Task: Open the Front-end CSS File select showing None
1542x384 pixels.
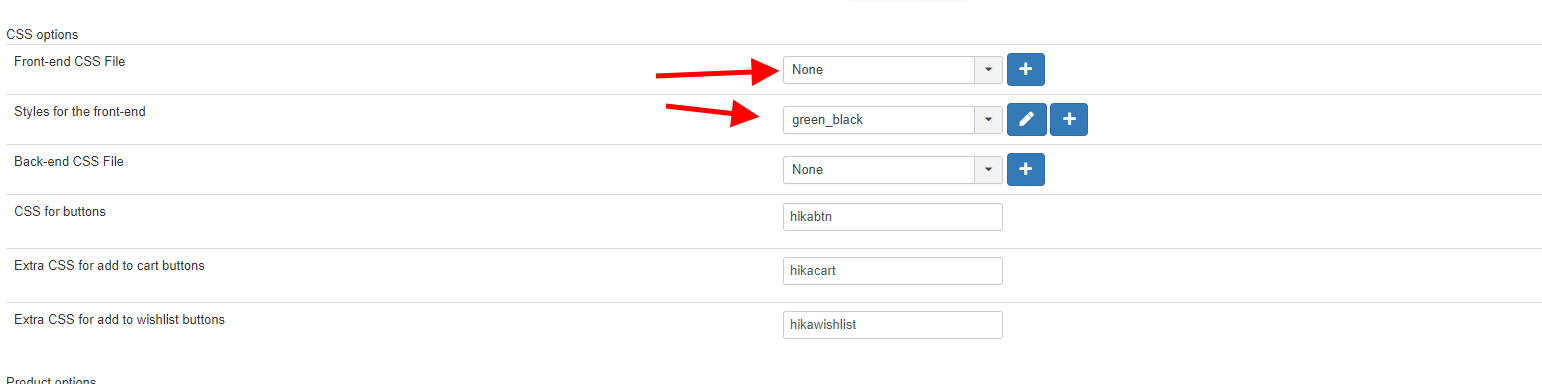Action: [x=892, y=70]
